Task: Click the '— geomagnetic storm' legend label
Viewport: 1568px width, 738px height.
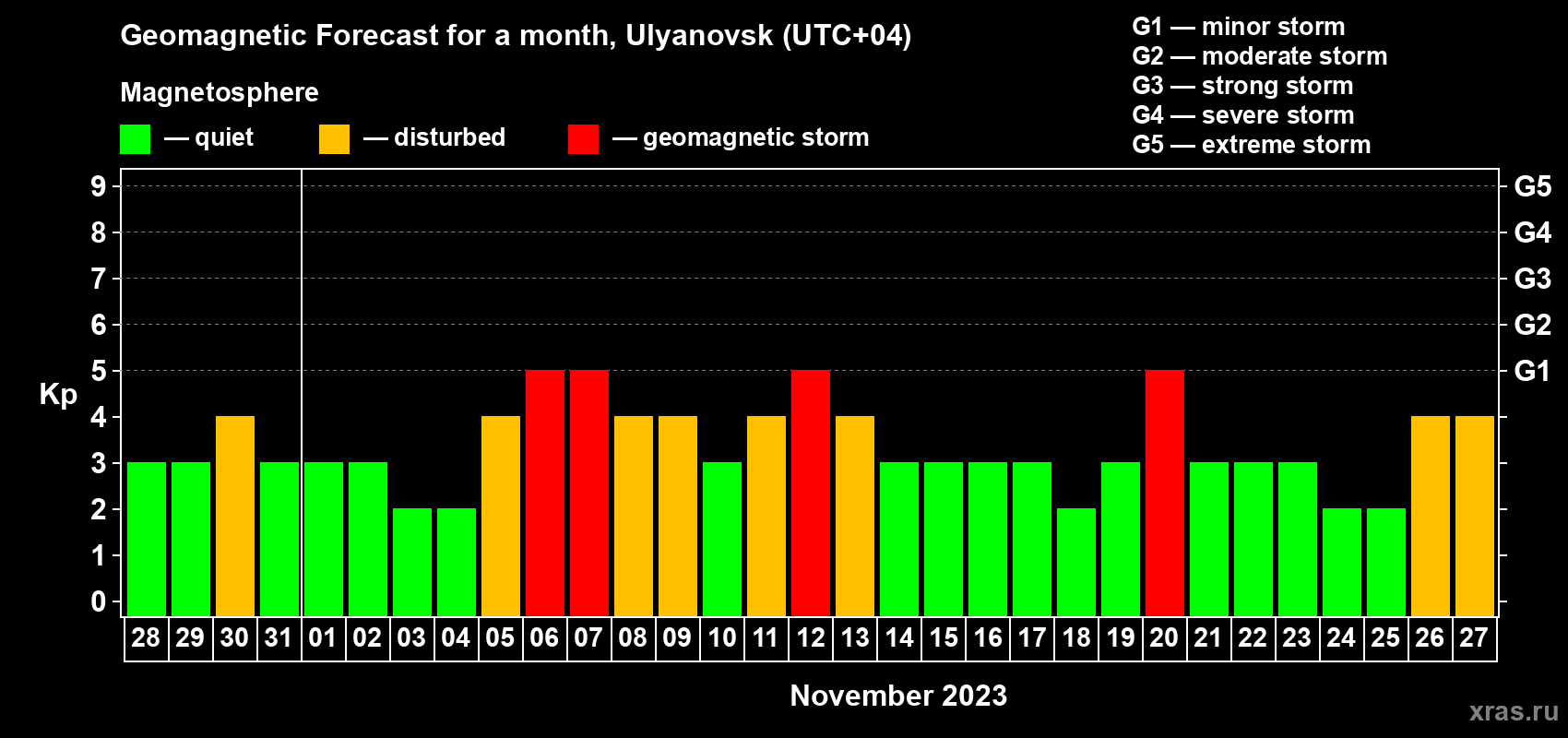Action: [x=741, y=138]
